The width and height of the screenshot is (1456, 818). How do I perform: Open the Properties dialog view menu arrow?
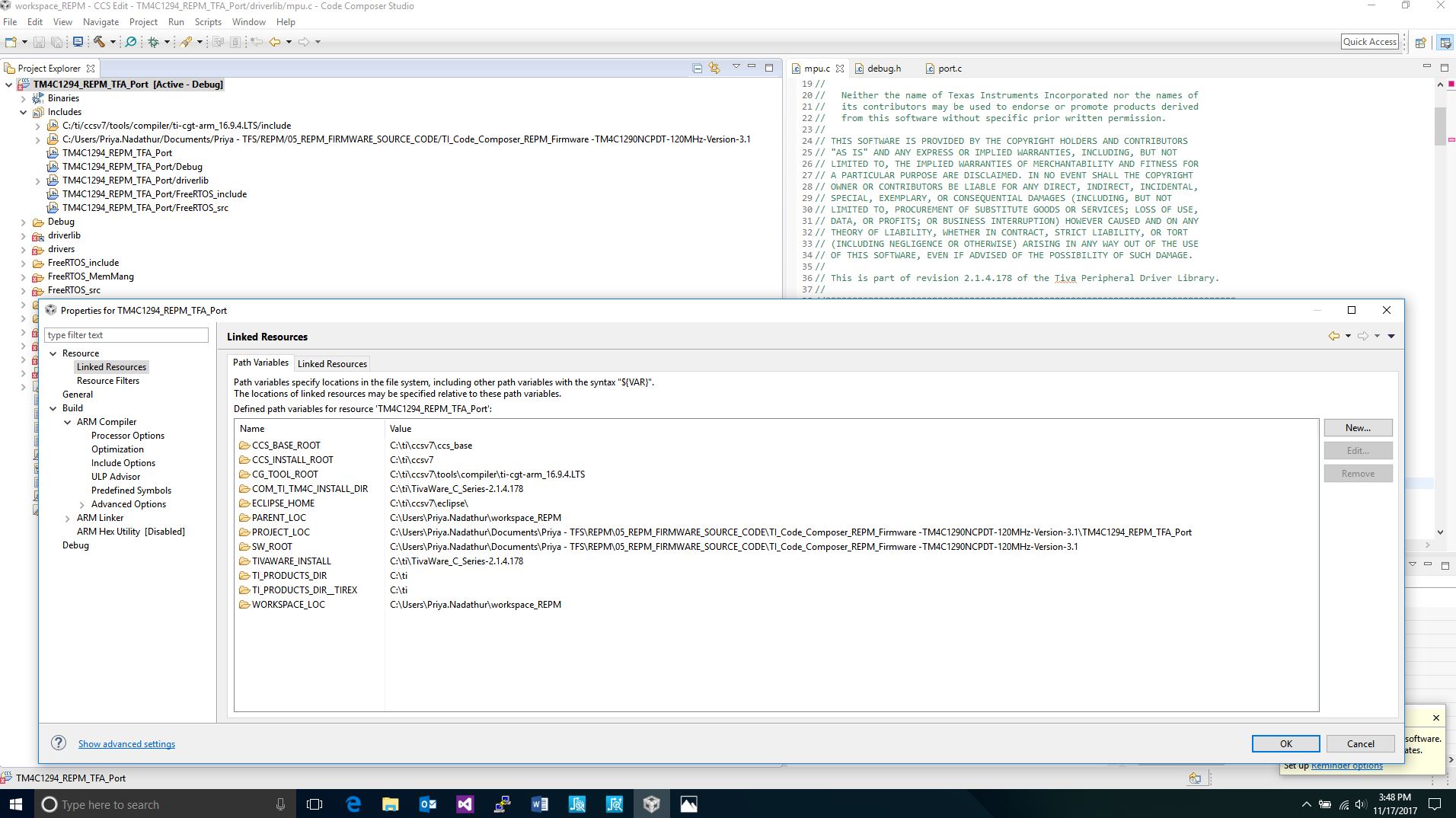click(x=1391, y=336)
